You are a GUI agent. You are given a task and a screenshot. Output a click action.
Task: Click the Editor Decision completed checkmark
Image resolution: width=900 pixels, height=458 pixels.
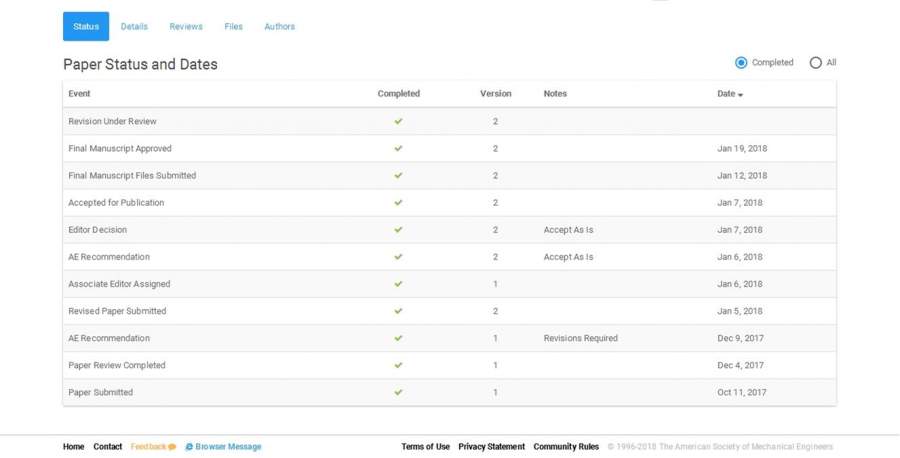(398, 230)
